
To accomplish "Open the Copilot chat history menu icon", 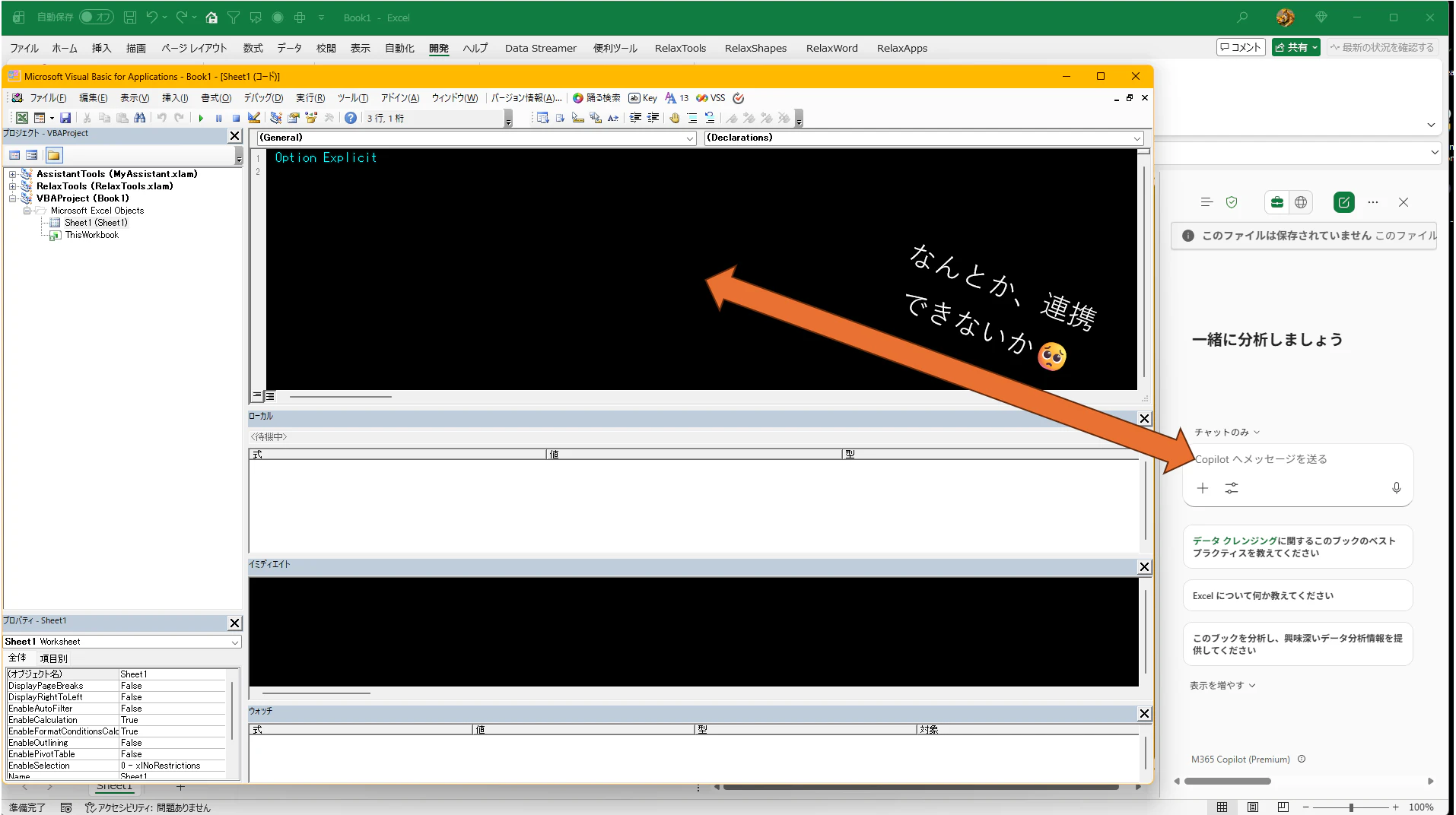I will [1206, 202].
